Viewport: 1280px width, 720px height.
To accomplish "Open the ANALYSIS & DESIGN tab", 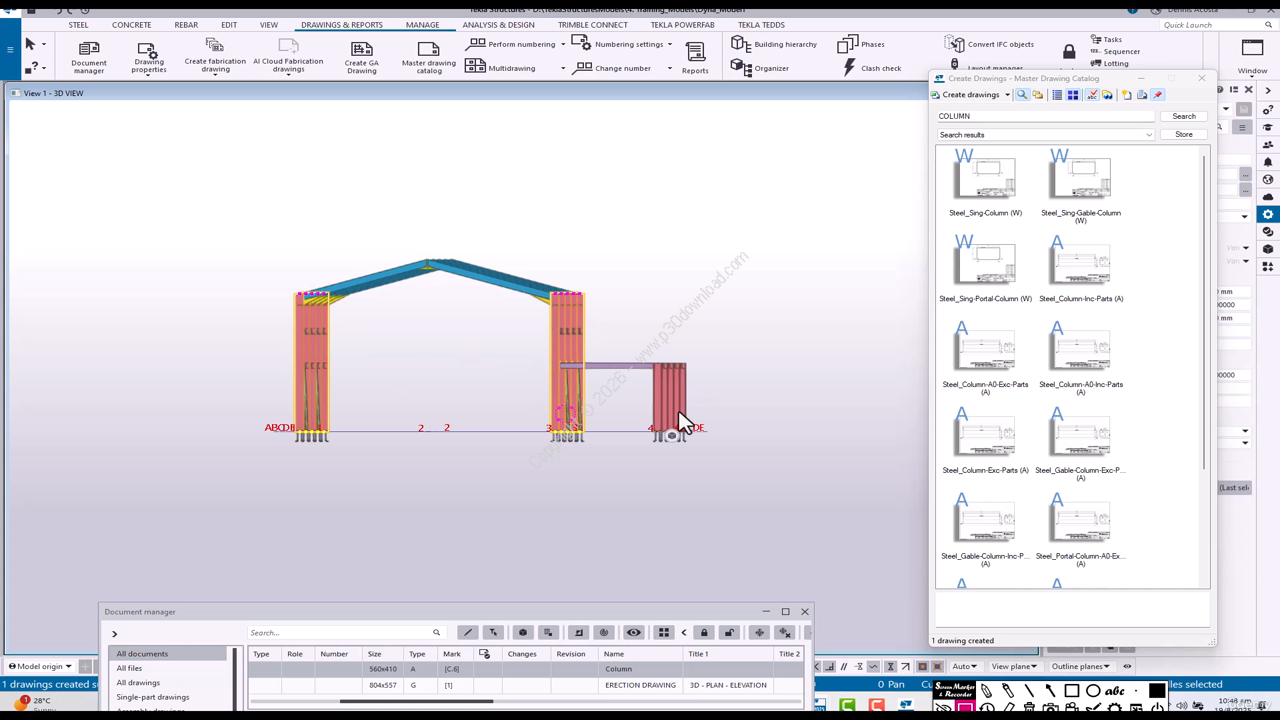I will 498,25.
